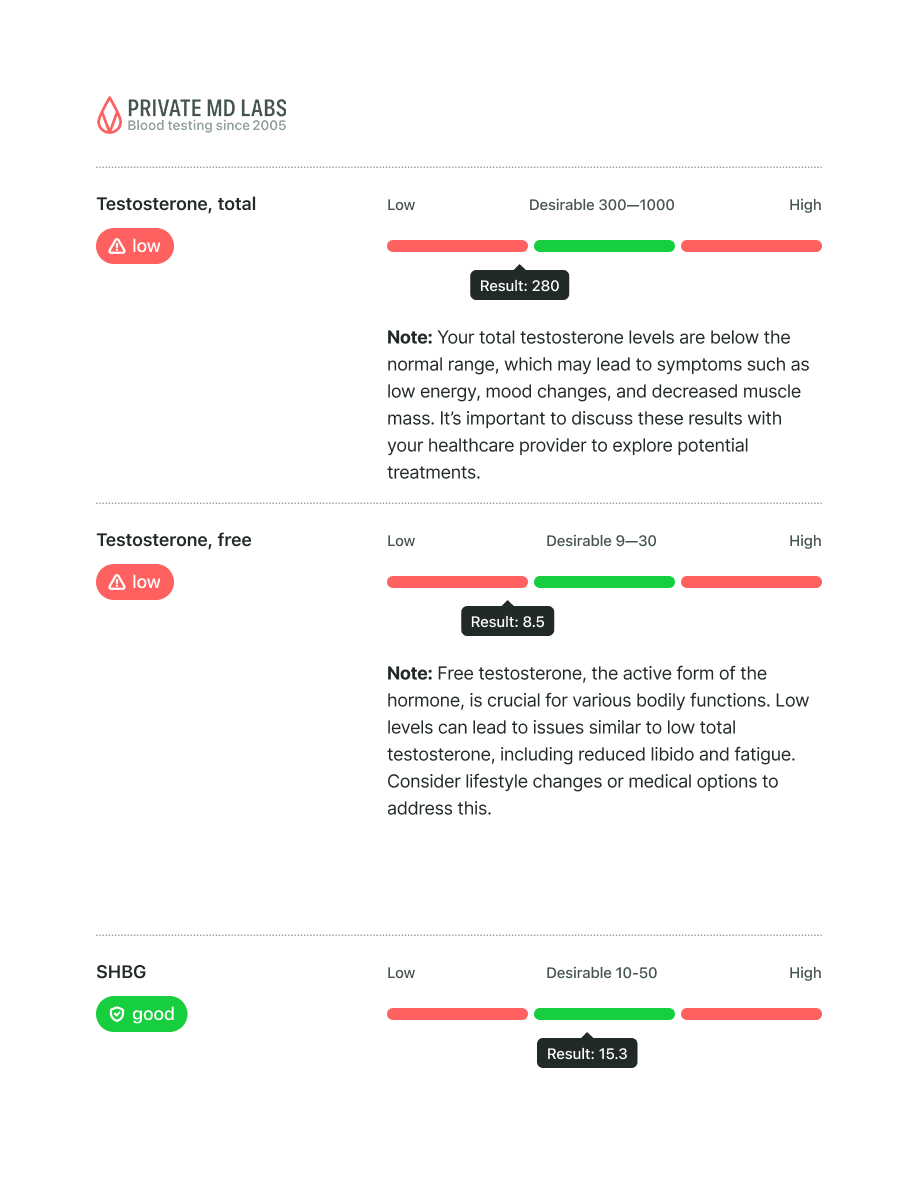918x1188 pixels.
Task: Click the shield check icon in SHBG badge
Action: 117,1014
